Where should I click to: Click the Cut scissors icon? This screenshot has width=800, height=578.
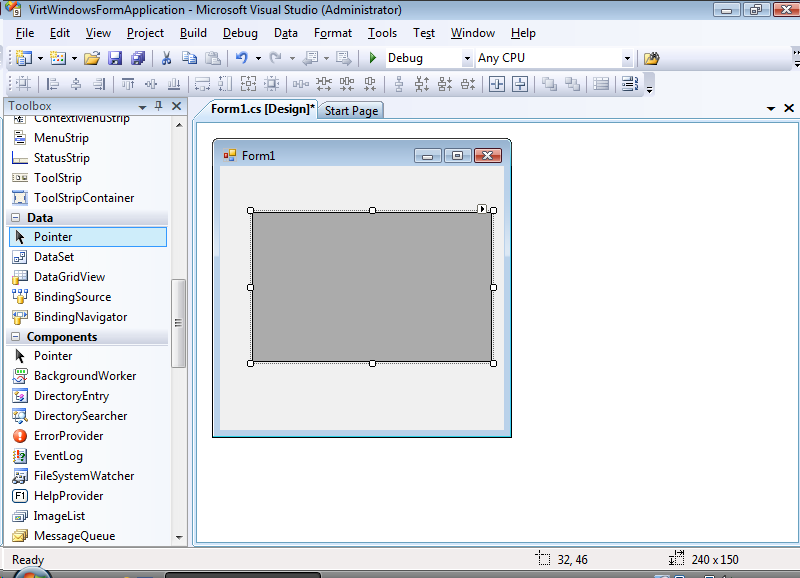tap(167, 58)
